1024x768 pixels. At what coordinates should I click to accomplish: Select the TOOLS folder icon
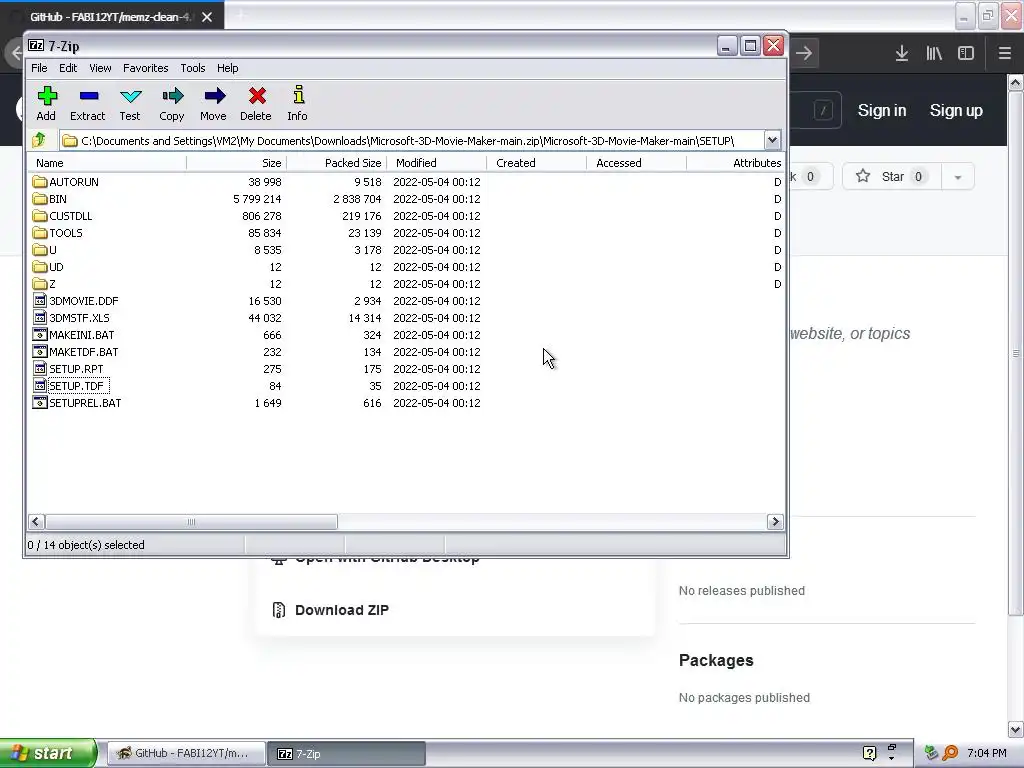point(40,232)
